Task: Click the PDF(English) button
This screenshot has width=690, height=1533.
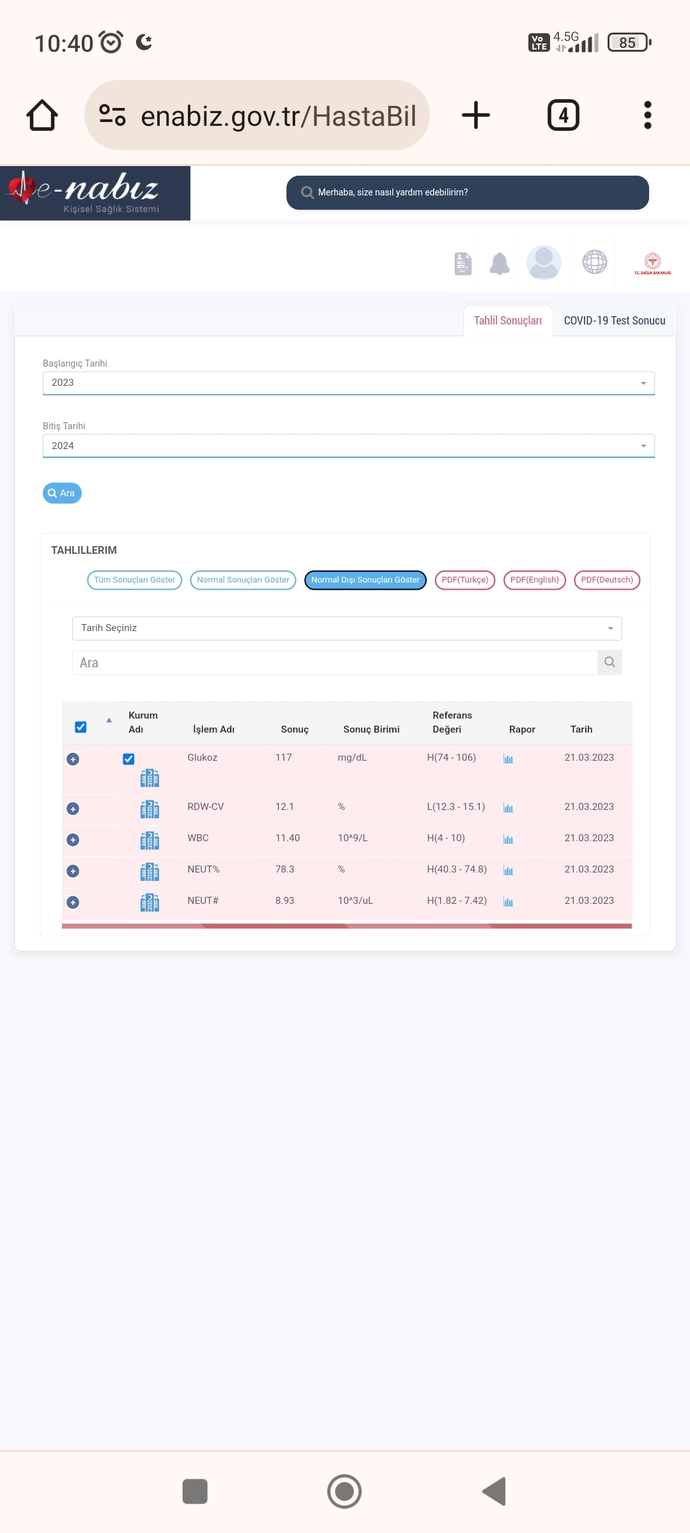Action: [x=534, y=580]
